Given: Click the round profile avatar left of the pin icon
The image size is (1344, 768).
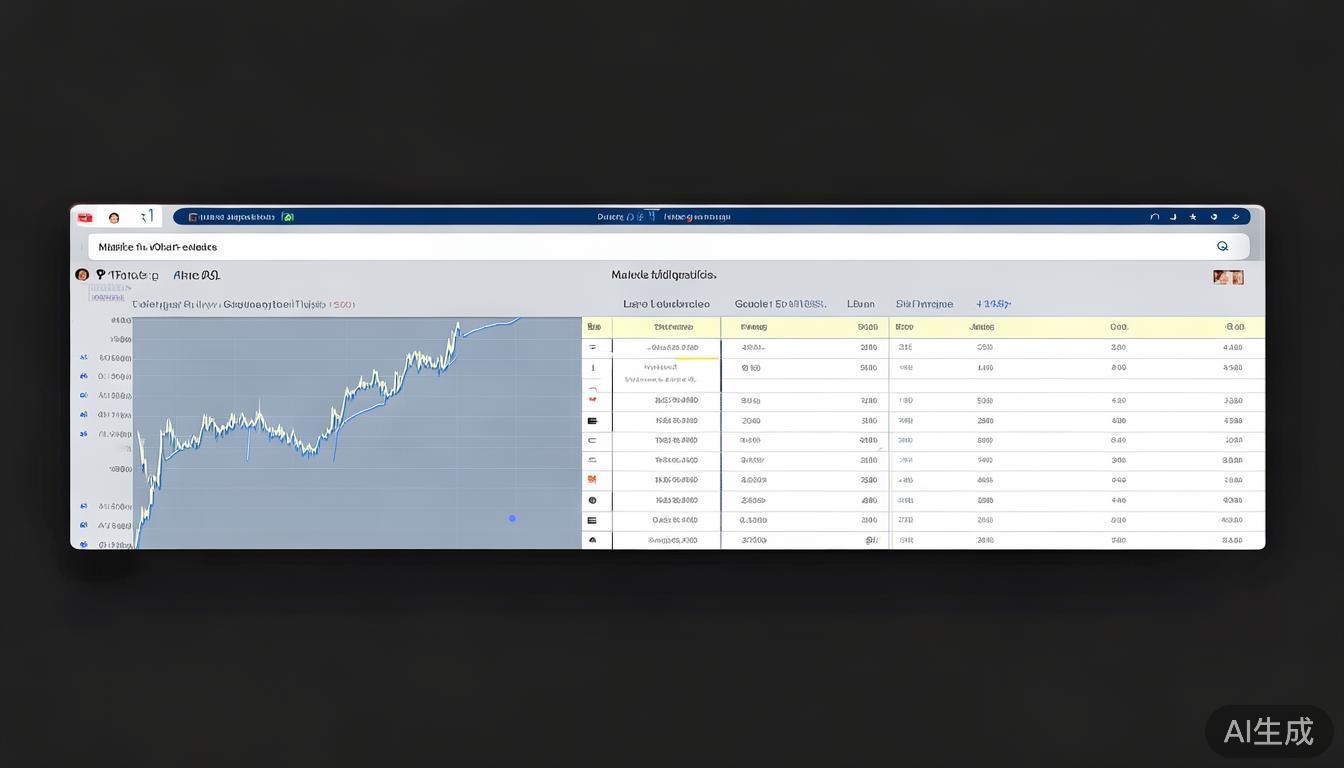Looking at the screenshot, I should (82, 275).
